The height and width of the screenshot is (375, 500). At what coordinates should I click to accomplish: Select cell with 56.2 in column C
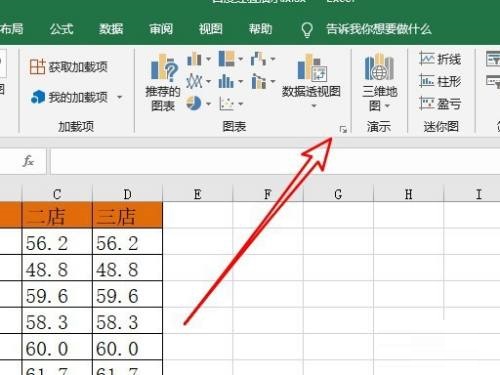click(57, 242)
